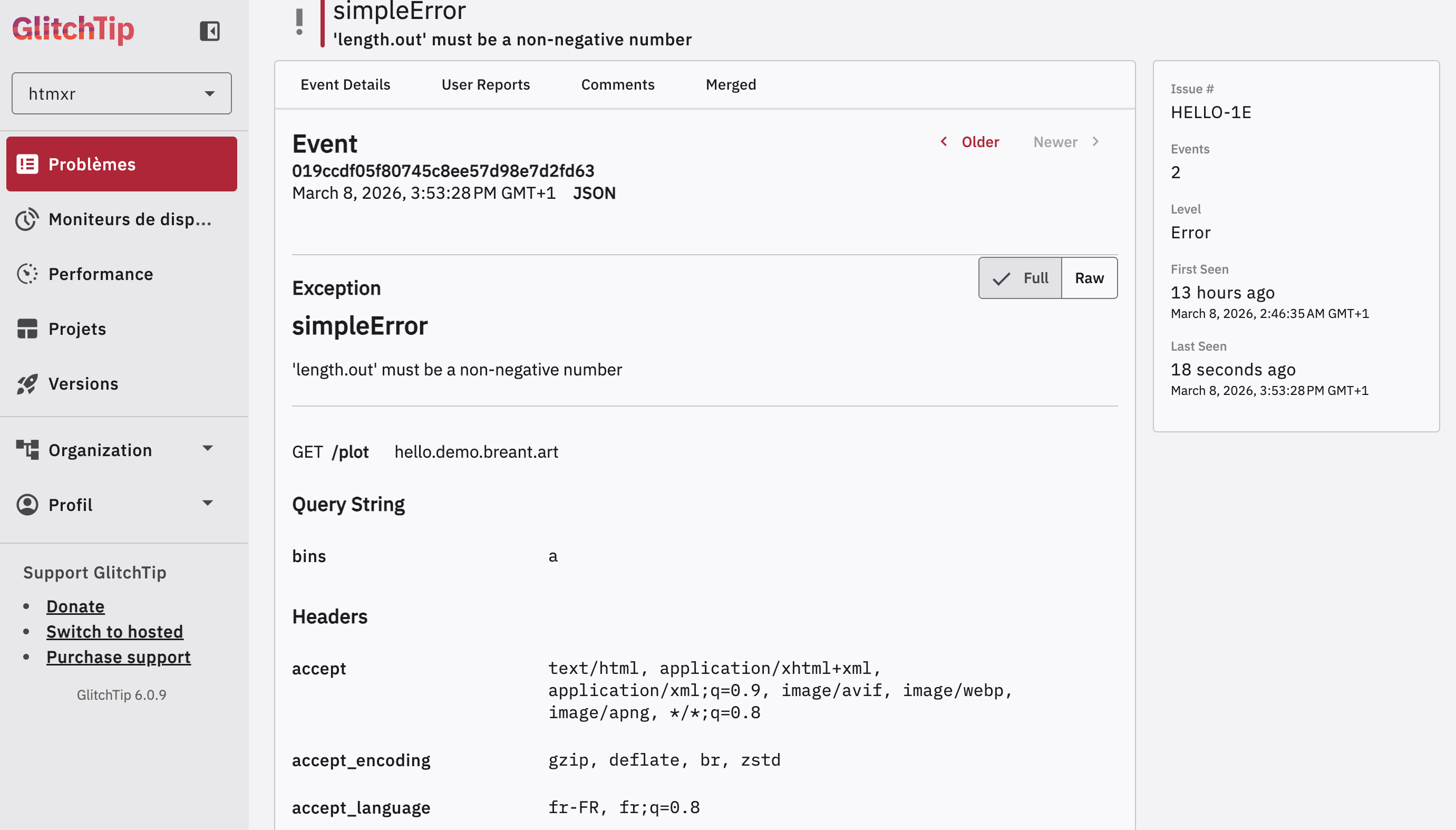Open Versions using the rocket icon

coord(27,383)
